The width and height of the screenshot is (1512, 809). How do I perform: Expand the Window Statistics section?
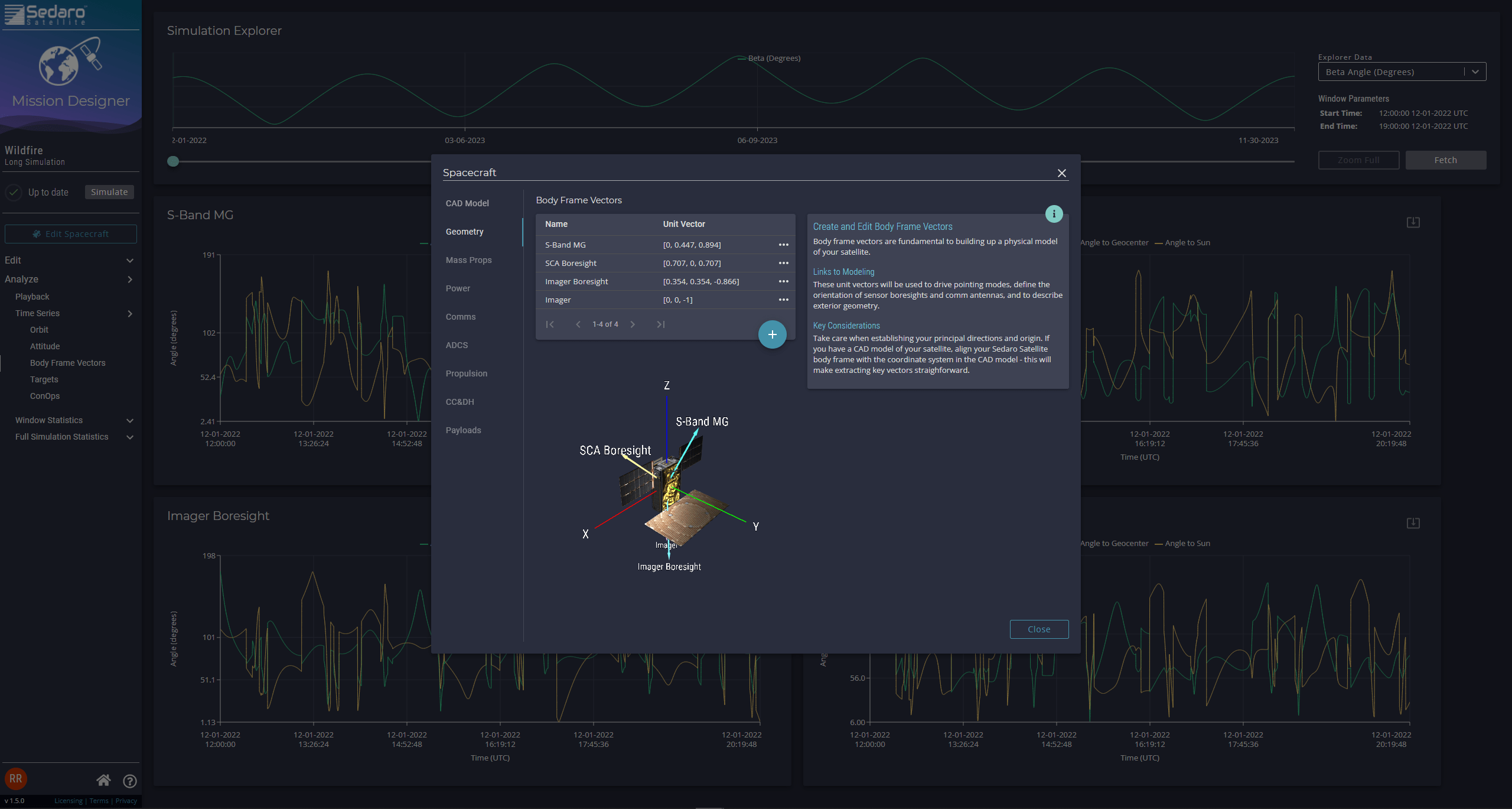coord(130,421)
